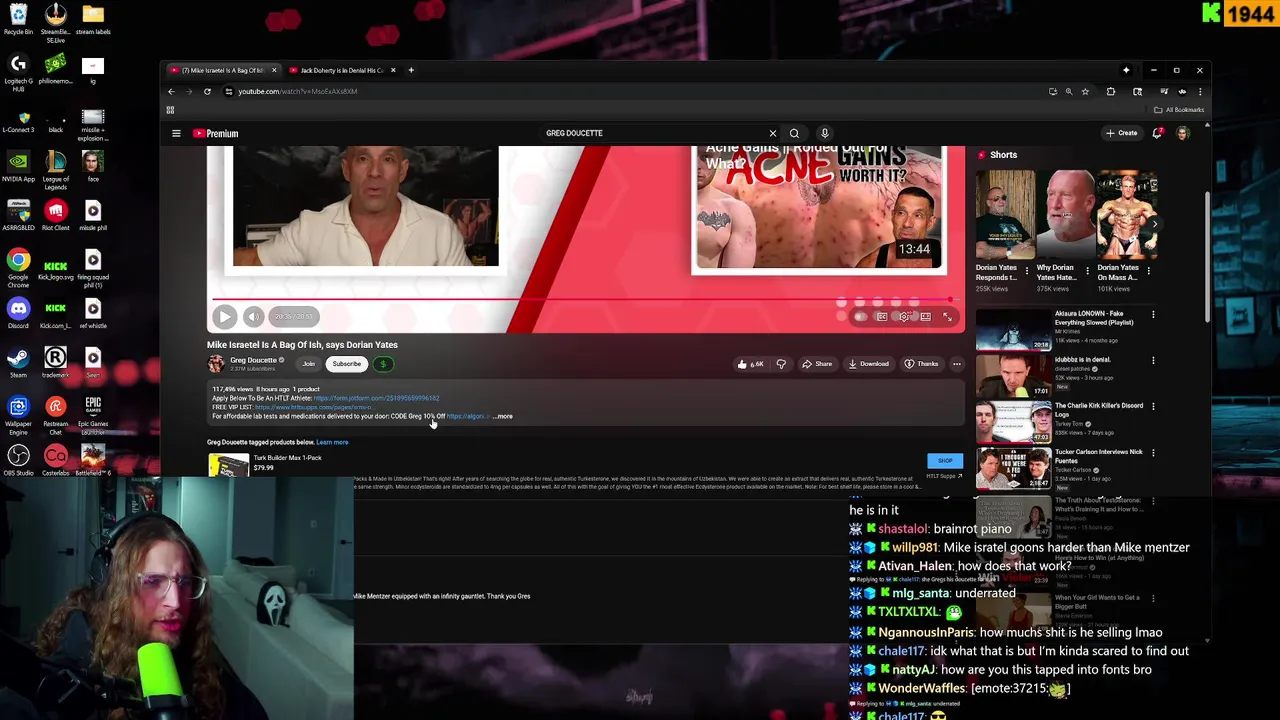
Task: Close the Jack Doherty tab
Action: tap(393, 70)
